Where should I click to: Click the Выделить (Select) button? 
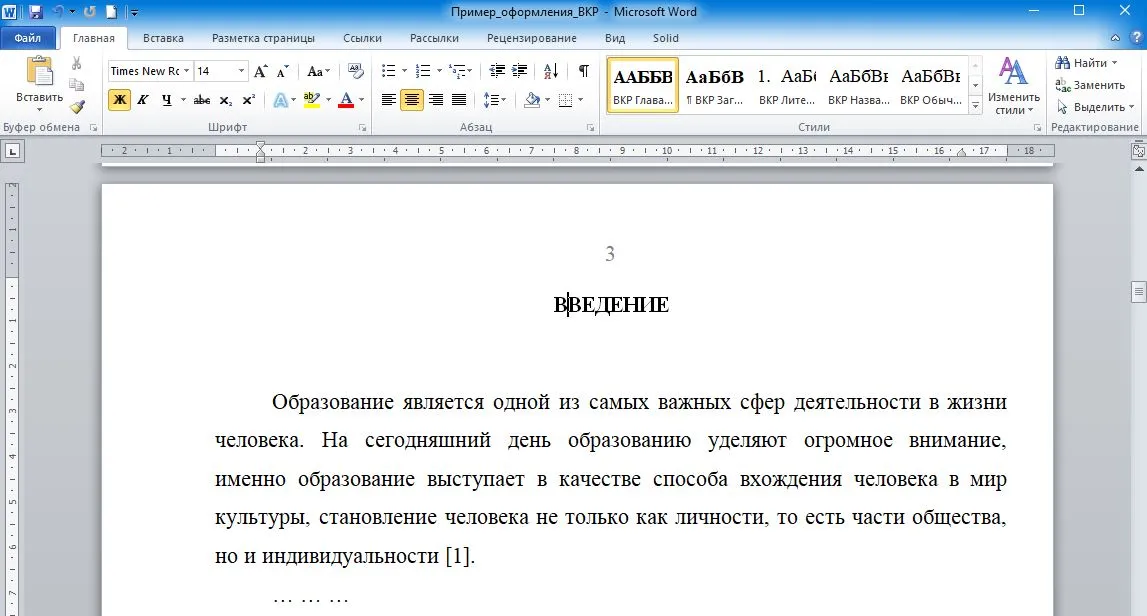(1095, 107)
